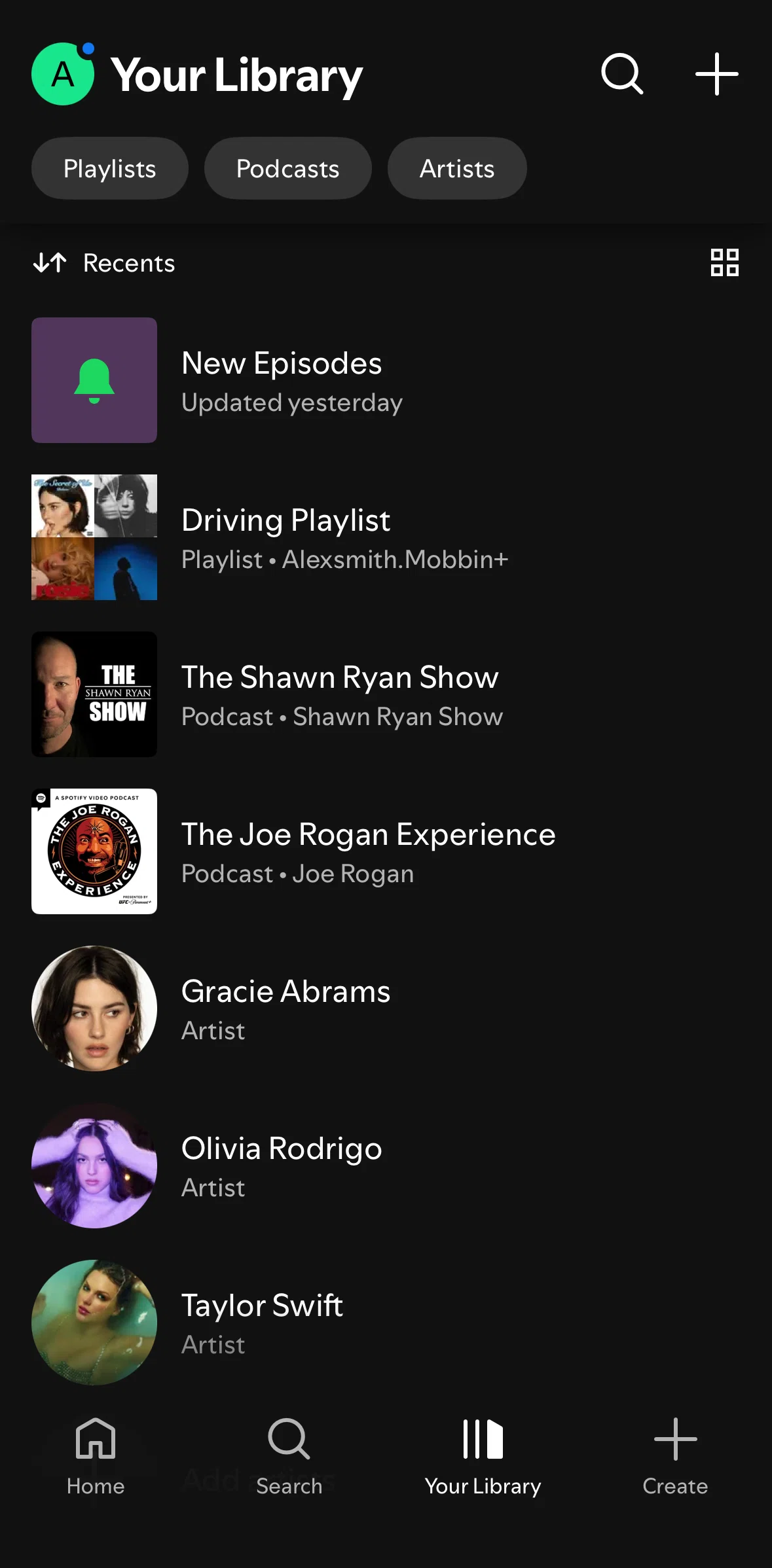The image size is (772, 1568).
Task: Open New Episodes bell thumbnail
Action: coord(94,380)
